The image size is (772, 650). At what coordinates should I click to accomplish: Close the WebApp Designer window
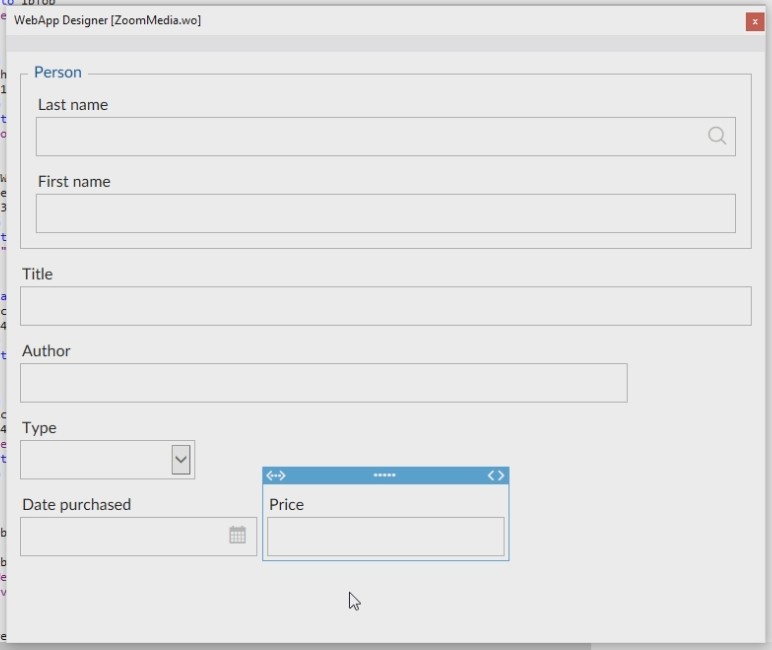[754, 21]
